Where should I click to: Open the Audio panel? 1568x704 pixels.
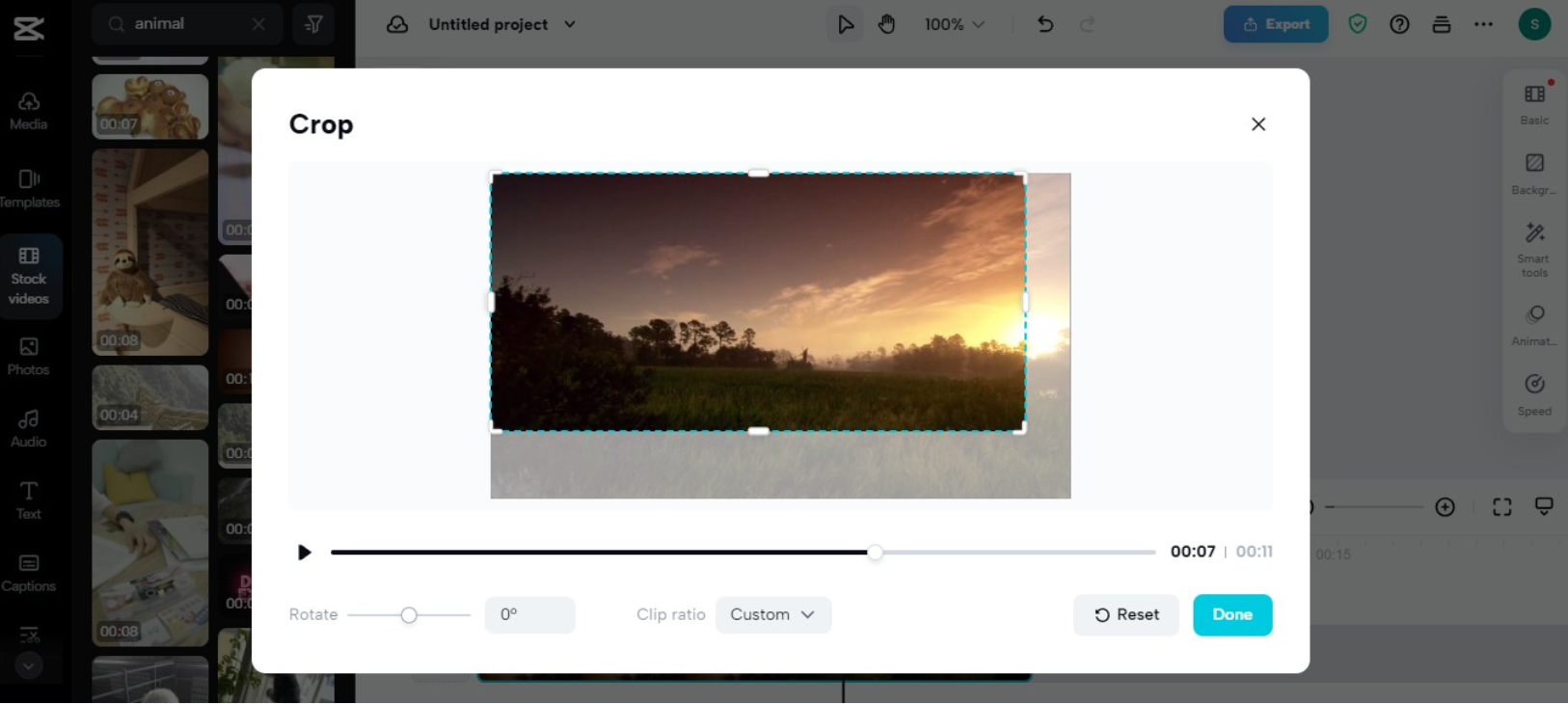tap(29, 428)
